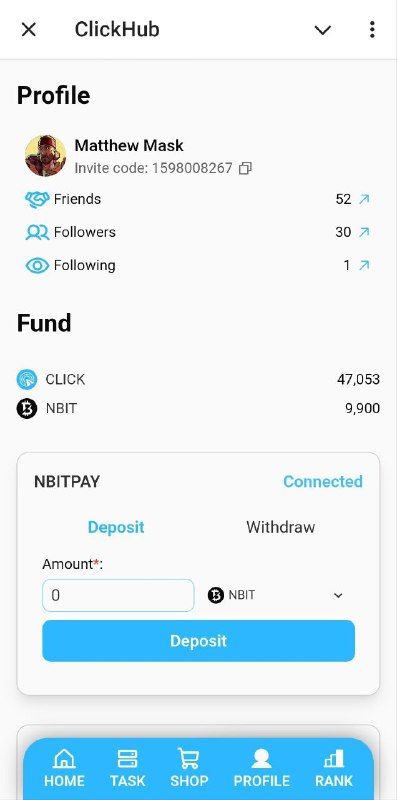Select PROFILE in bottom navigation

pos(261,768)
